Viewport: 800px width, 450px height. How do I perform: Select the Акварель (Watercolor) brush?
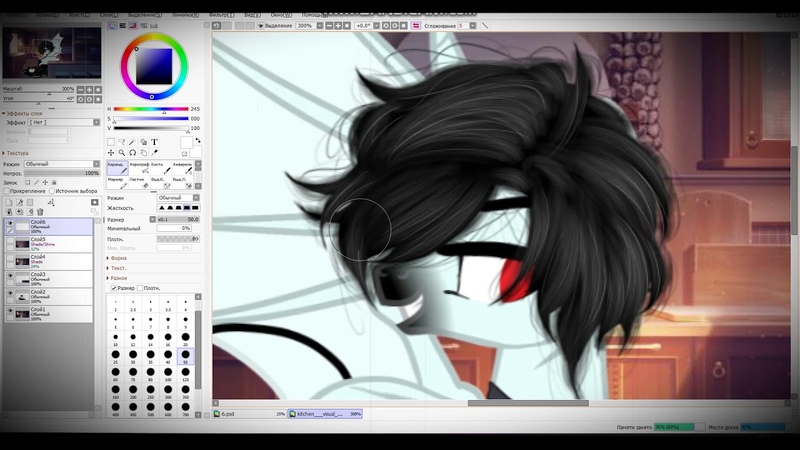tap(182, 168)
